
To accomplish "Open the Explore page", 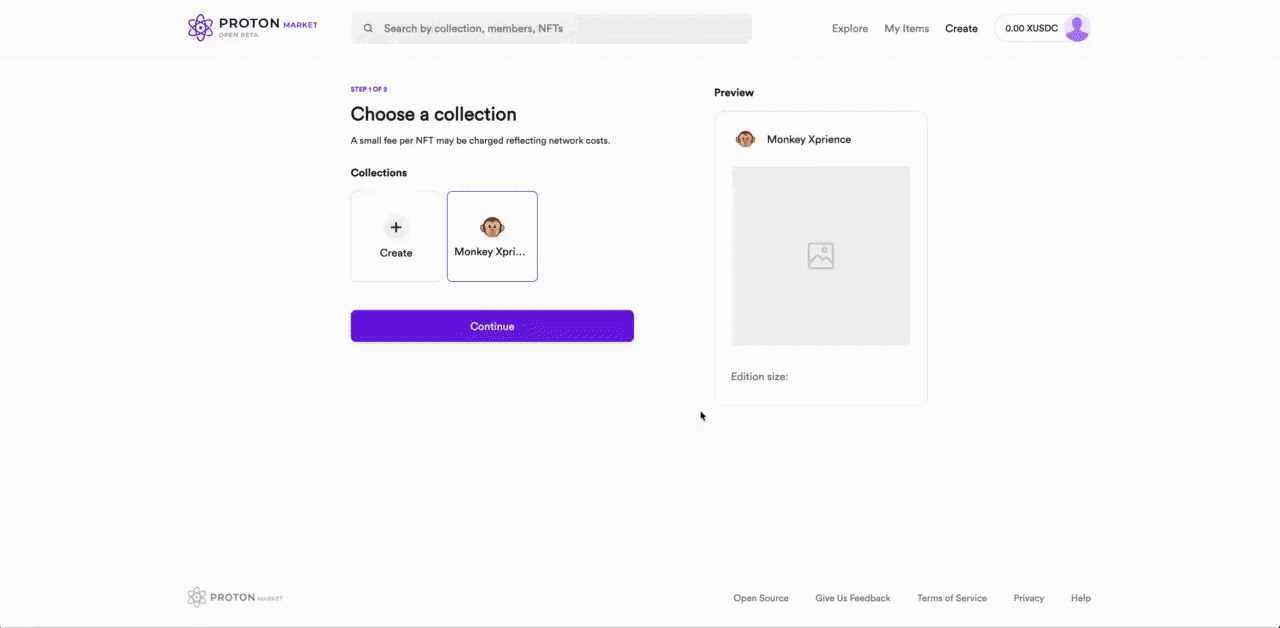I will (x=850, y=29).
